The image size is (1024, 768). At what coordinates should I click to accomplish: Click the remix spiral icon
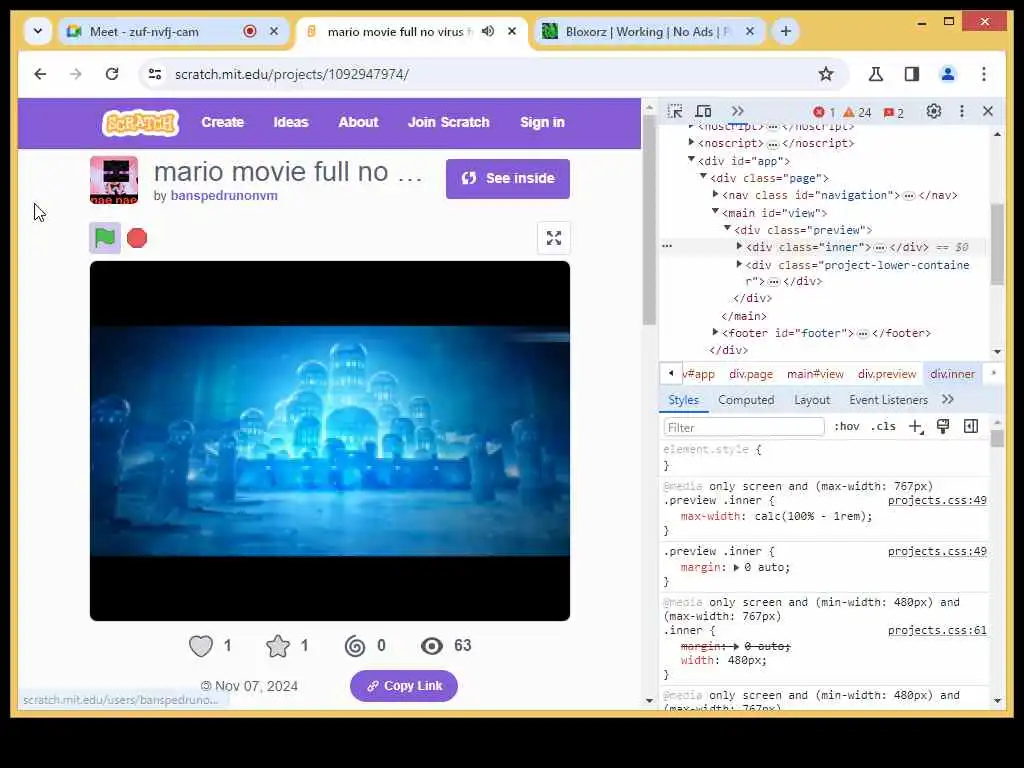click(355, 646)
